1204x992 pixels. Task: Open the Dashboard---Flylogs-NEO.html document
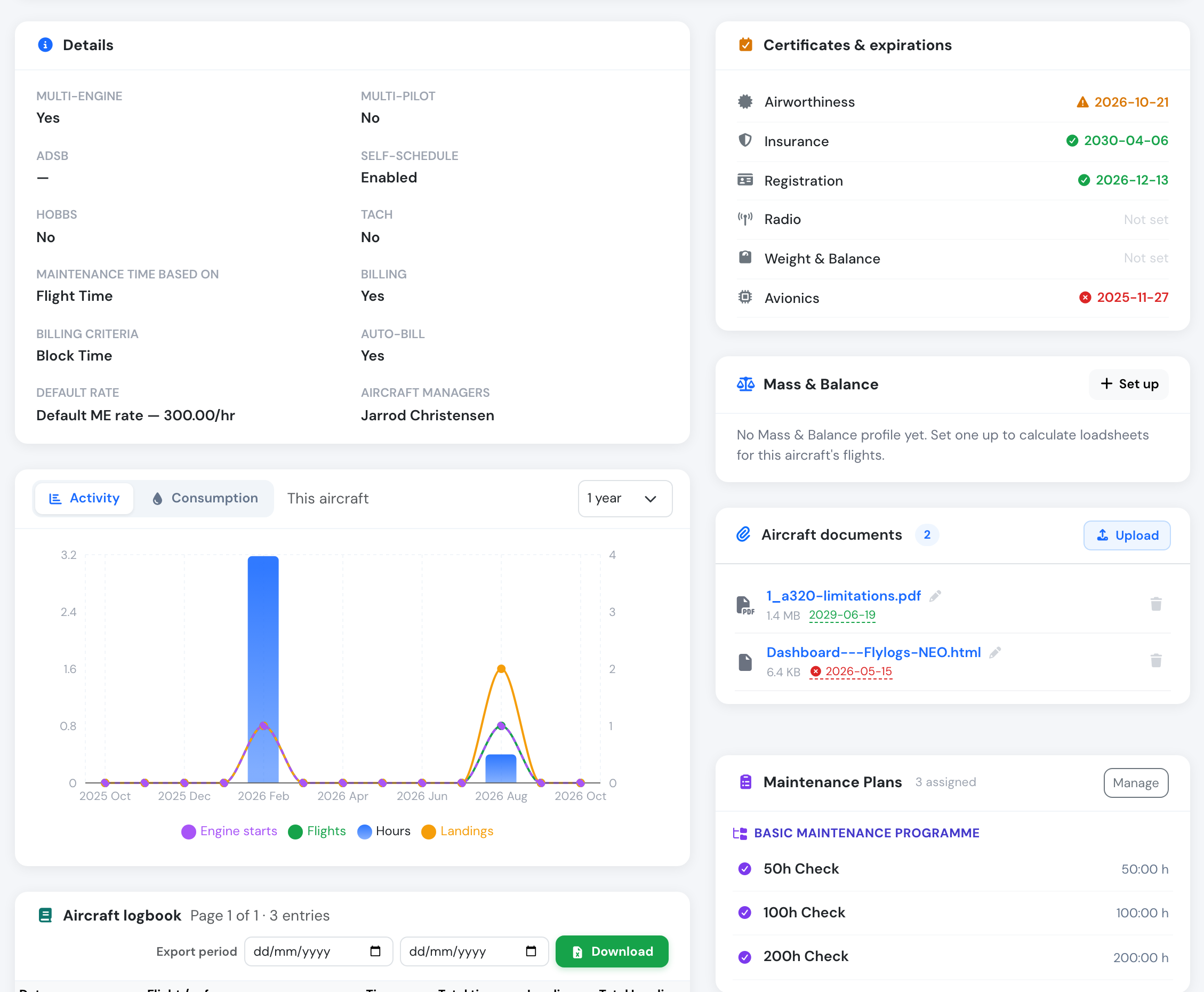coord(873,653)
